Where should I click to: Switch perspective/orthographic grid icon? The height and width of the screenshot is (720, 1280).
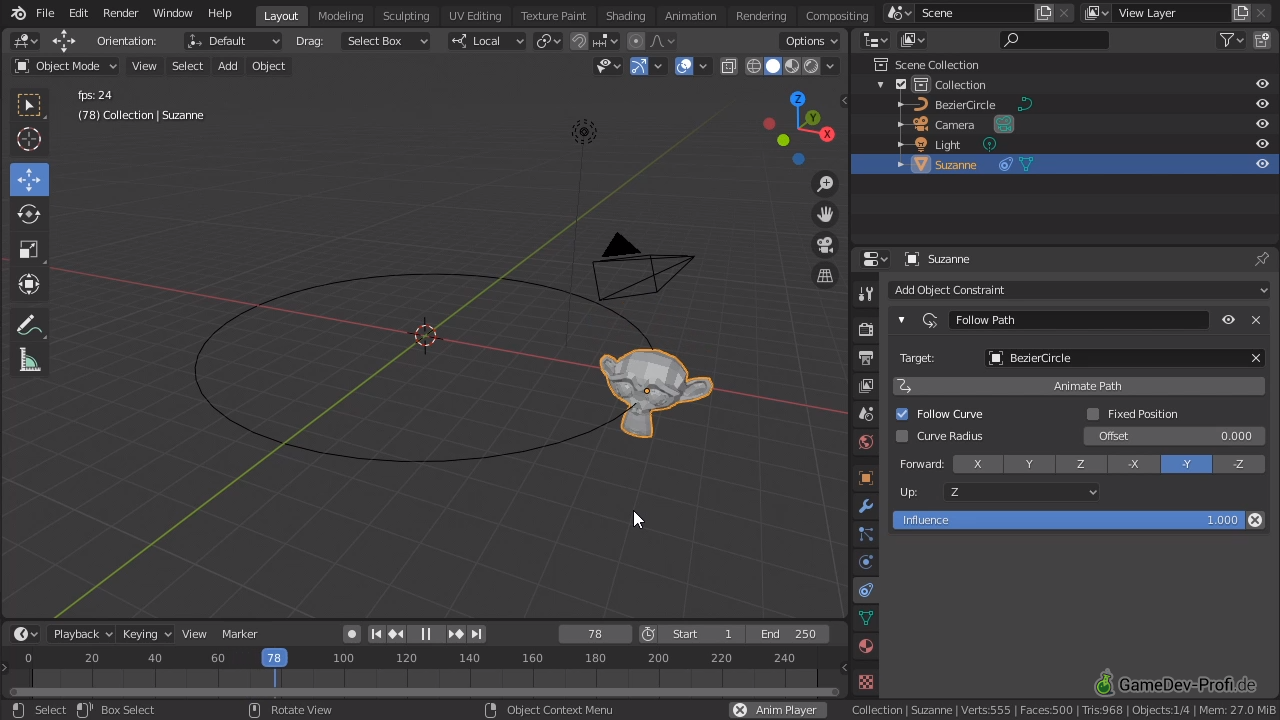coord(825,275)
